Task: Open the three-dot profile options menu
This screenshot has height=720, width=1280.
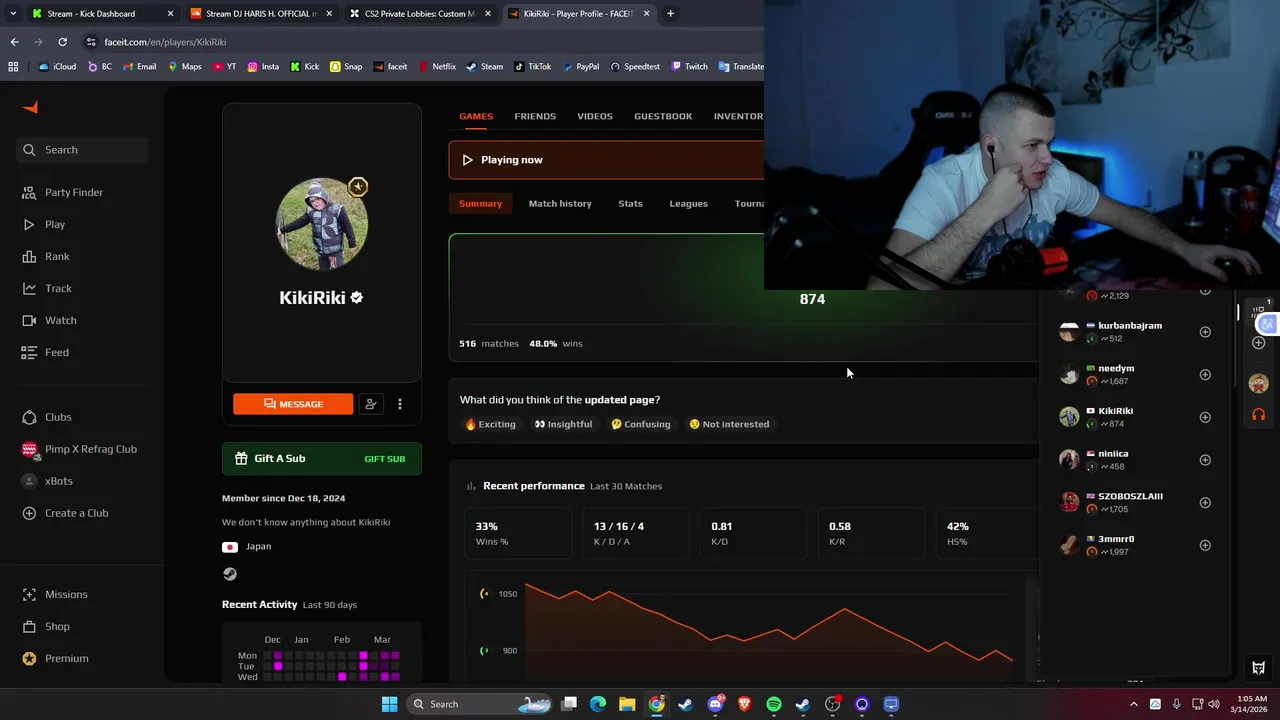Action: tap(400, 404)
